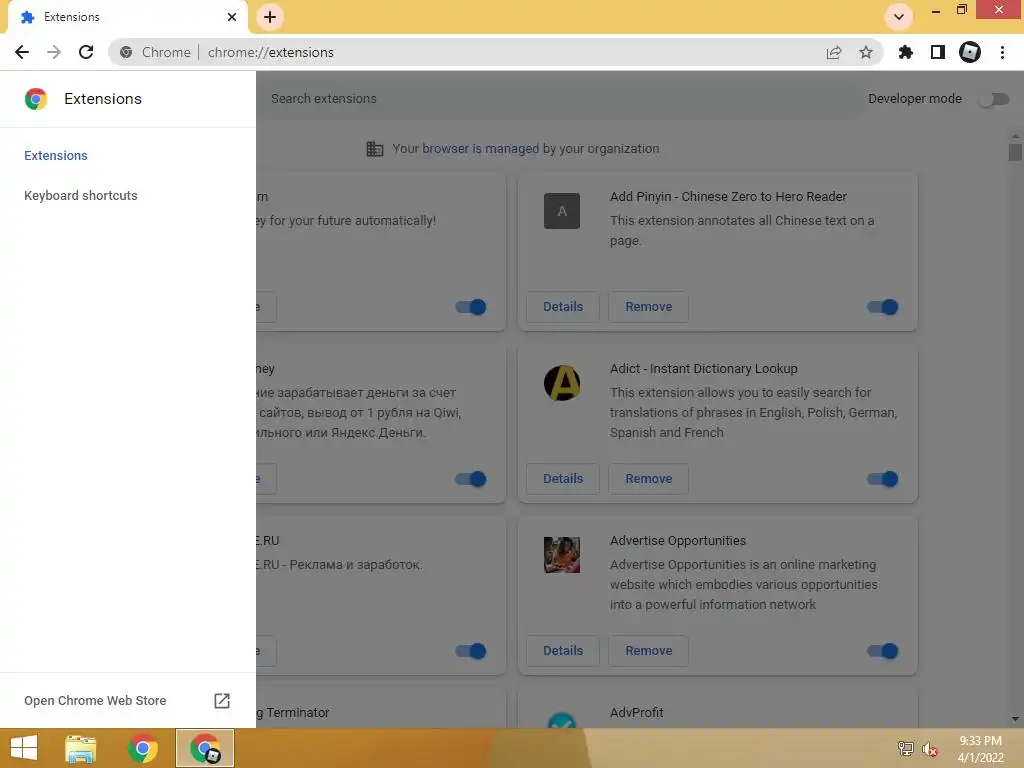Click the AdvProfit extension title
The height and width of the screenshot is (768, 1024).
[x=637, y=712]
